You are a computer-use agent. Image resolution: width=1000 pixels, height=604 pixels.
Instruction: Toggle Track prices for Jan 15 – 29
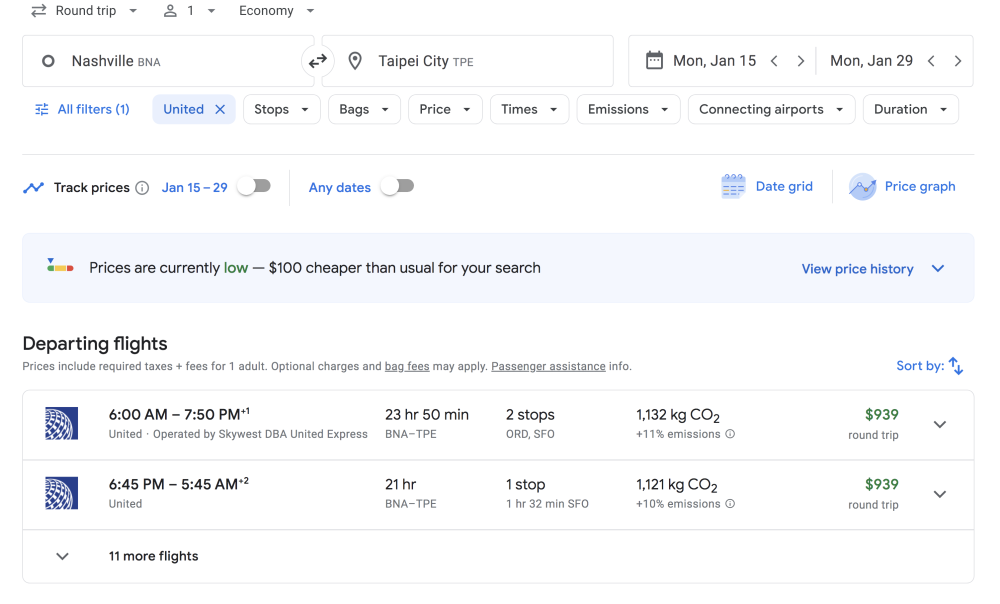[x=254, y=186]
